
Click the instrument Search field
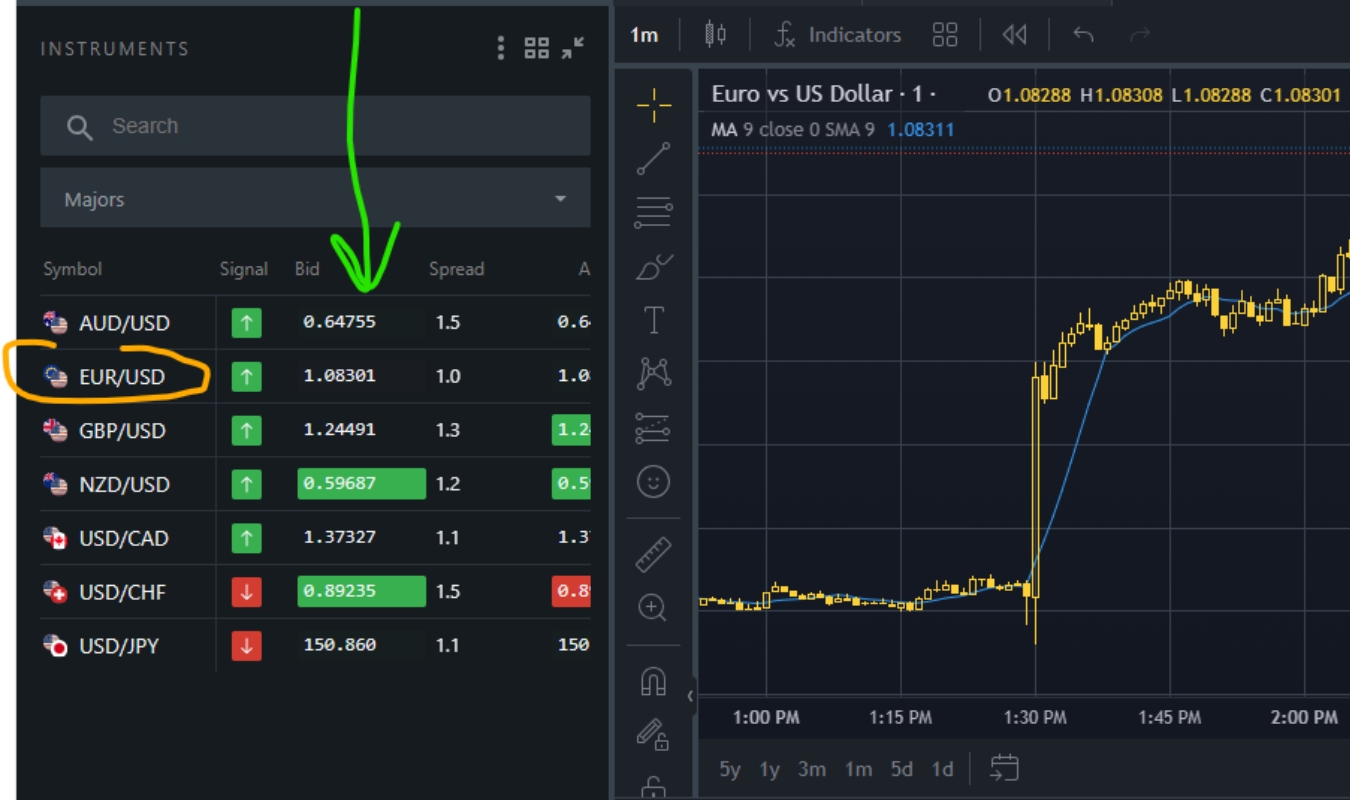pos(315,126)
